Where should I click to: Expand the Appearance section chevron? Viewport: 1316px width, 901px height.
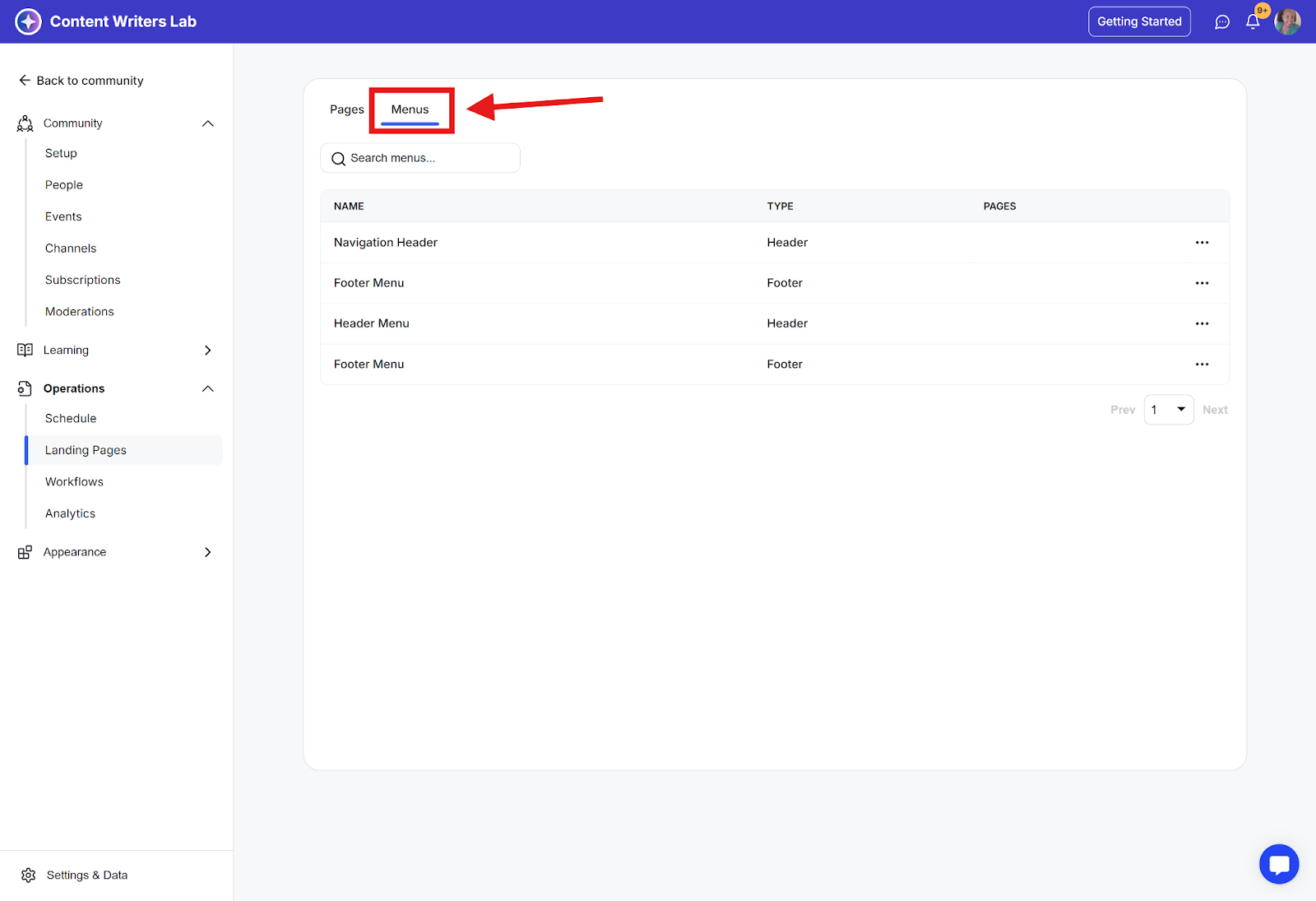pos(208,552)
